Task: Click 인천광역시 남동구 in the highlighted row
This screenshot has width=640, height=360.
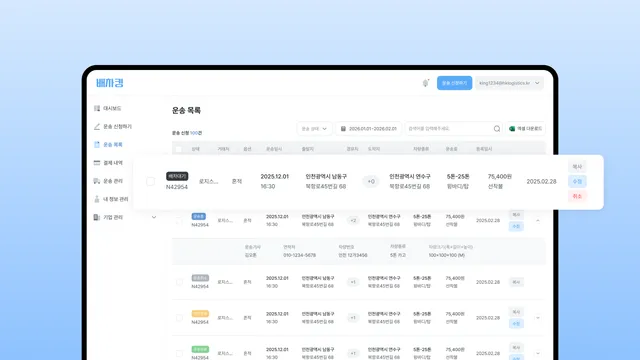Action: pos(326,176)
